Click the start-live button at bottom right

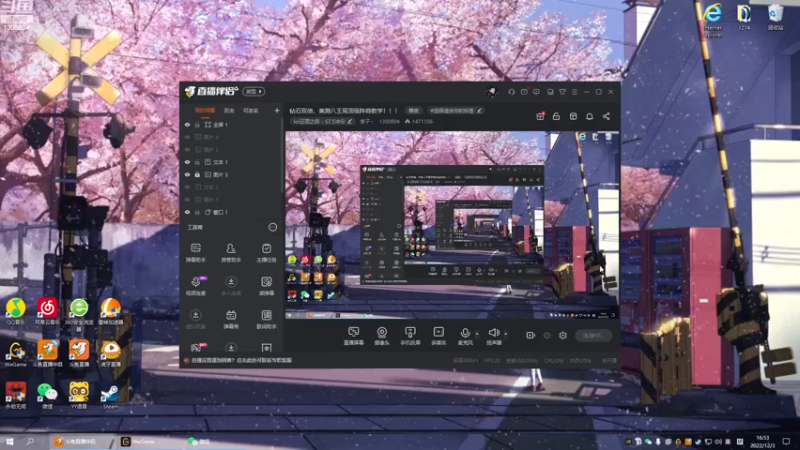coord(593,335)
